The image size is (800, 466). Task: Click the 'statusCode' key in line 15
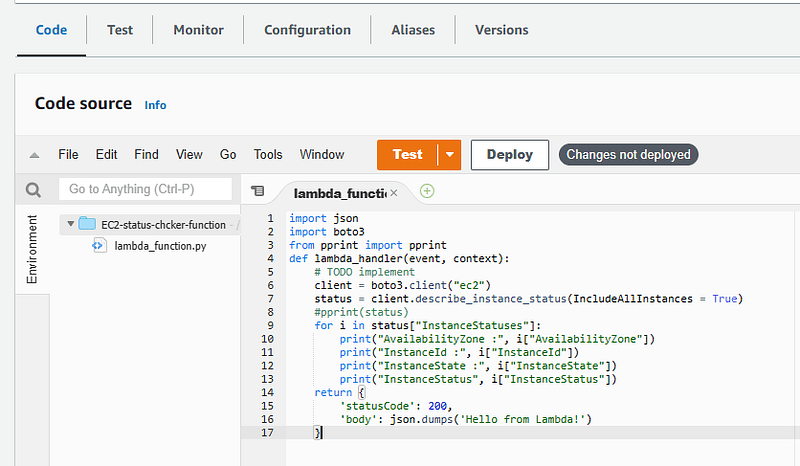click(x=378, y=406)
